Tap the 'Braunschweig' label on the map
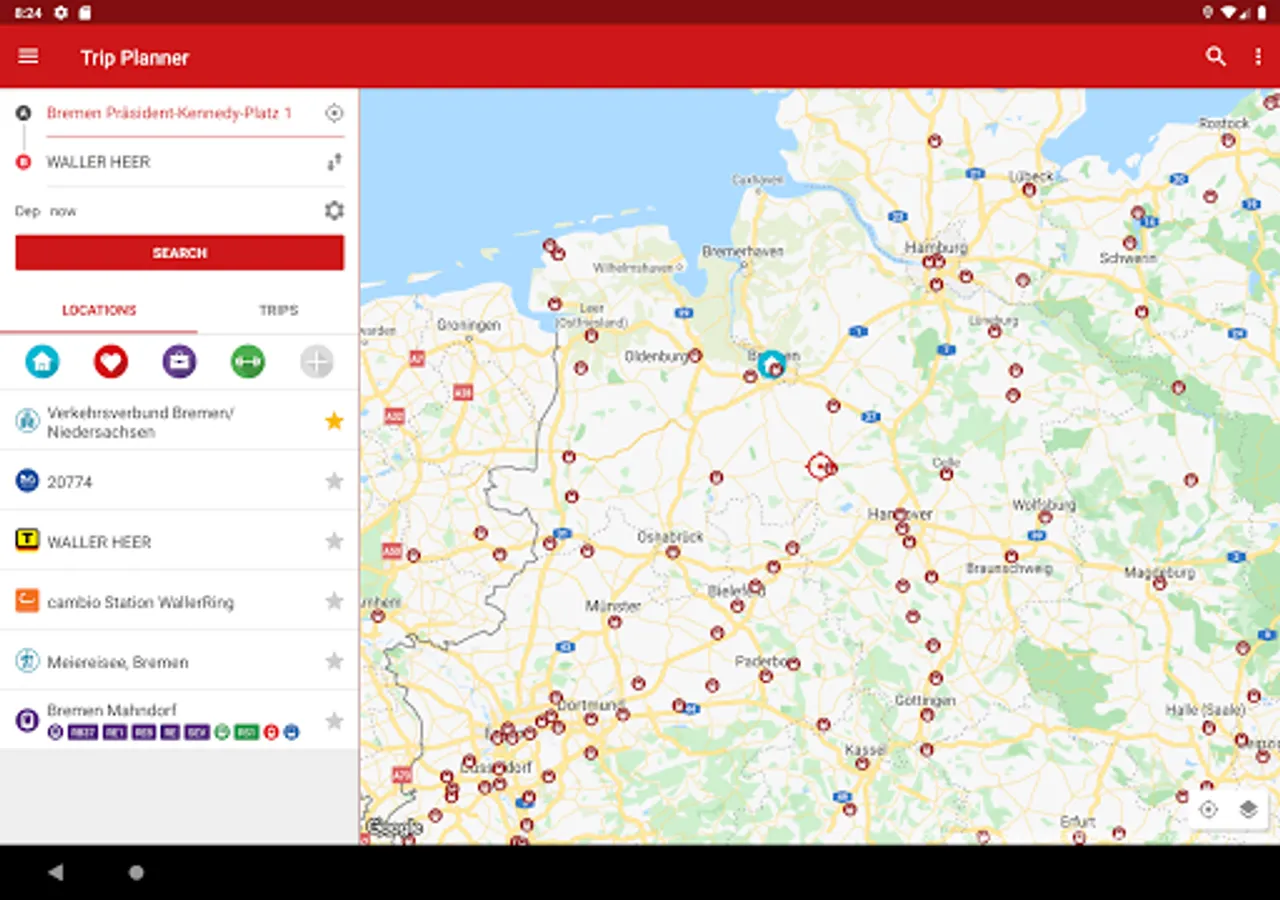 click(x=1009, y=568)
